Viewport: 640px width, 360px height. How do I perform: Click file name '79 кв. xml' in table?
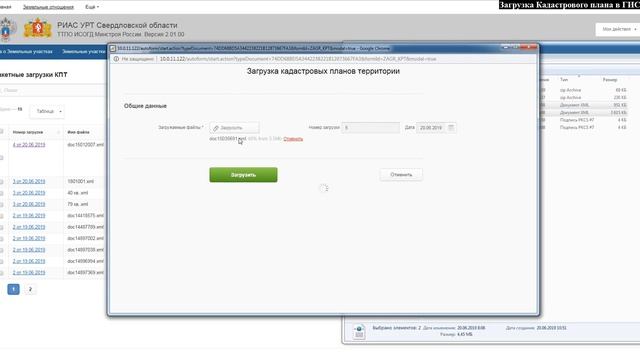tap(78, 204)
